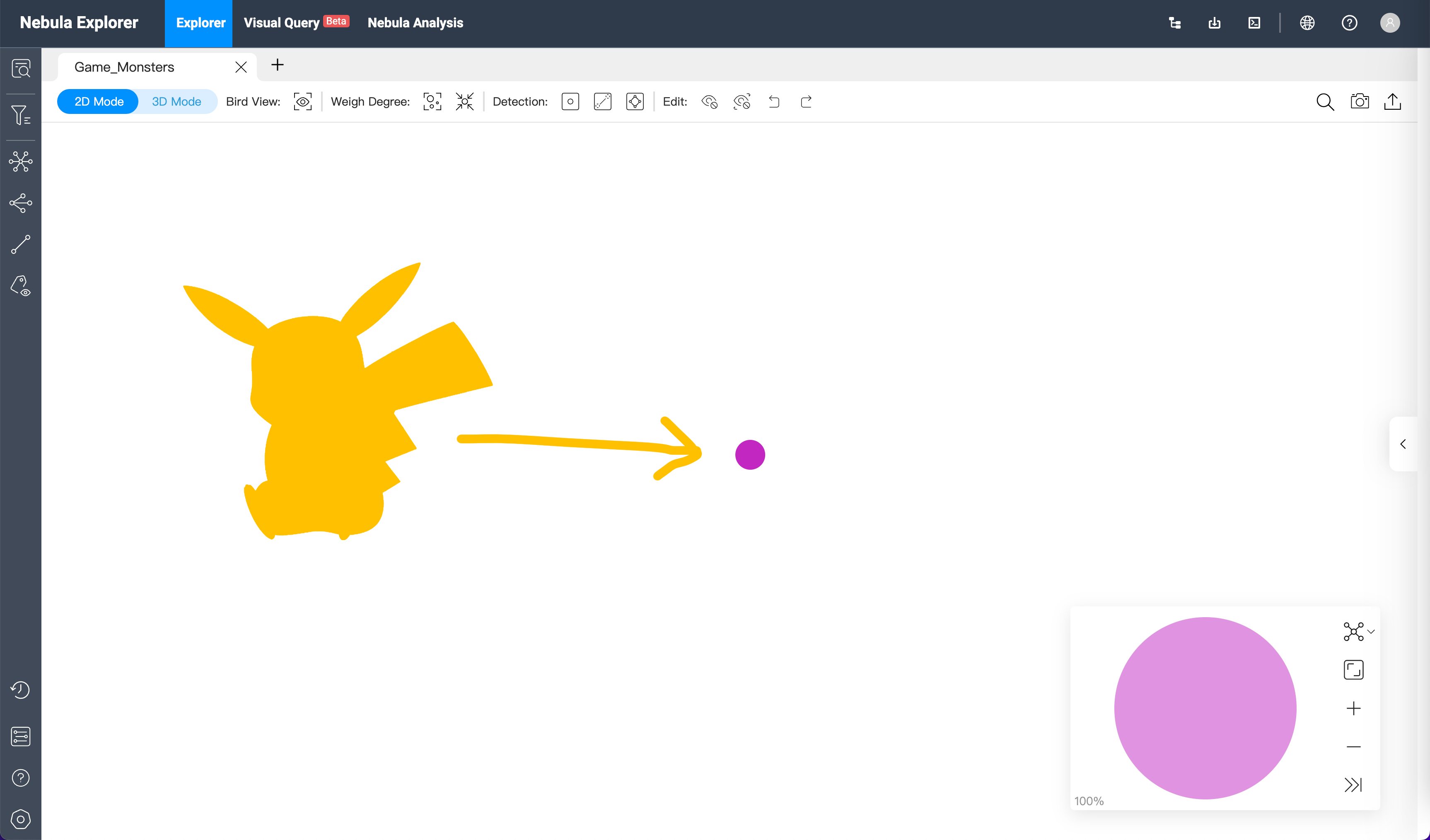
Task: Close the Game_Monsters tab
Action: [241, 67]
